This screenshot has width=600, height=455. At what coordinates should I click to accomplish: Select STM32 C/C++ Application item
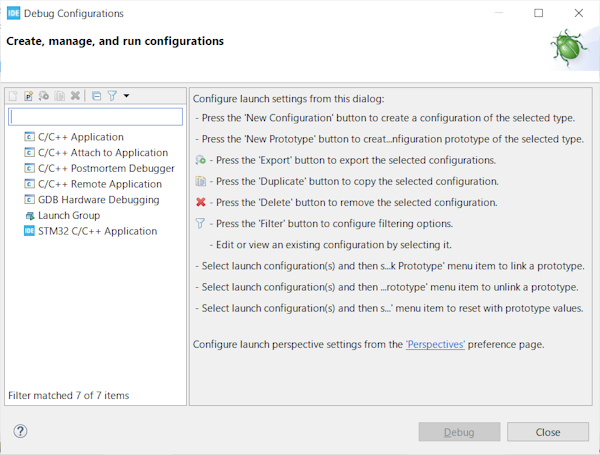pyautogui.click(x=97, y=231)
